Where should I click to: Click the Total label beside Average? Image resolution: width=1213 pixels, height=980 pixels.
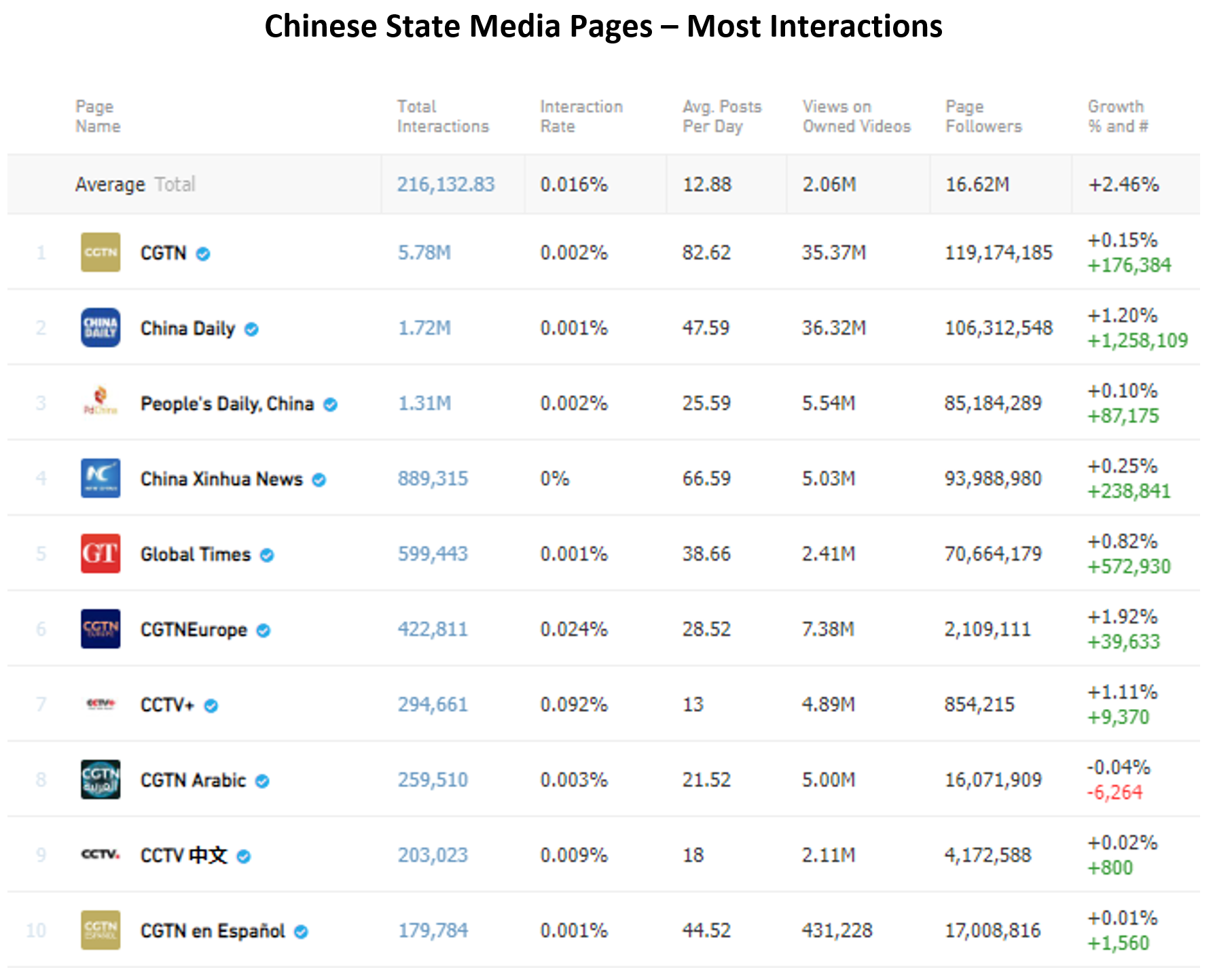click(175, 184)
